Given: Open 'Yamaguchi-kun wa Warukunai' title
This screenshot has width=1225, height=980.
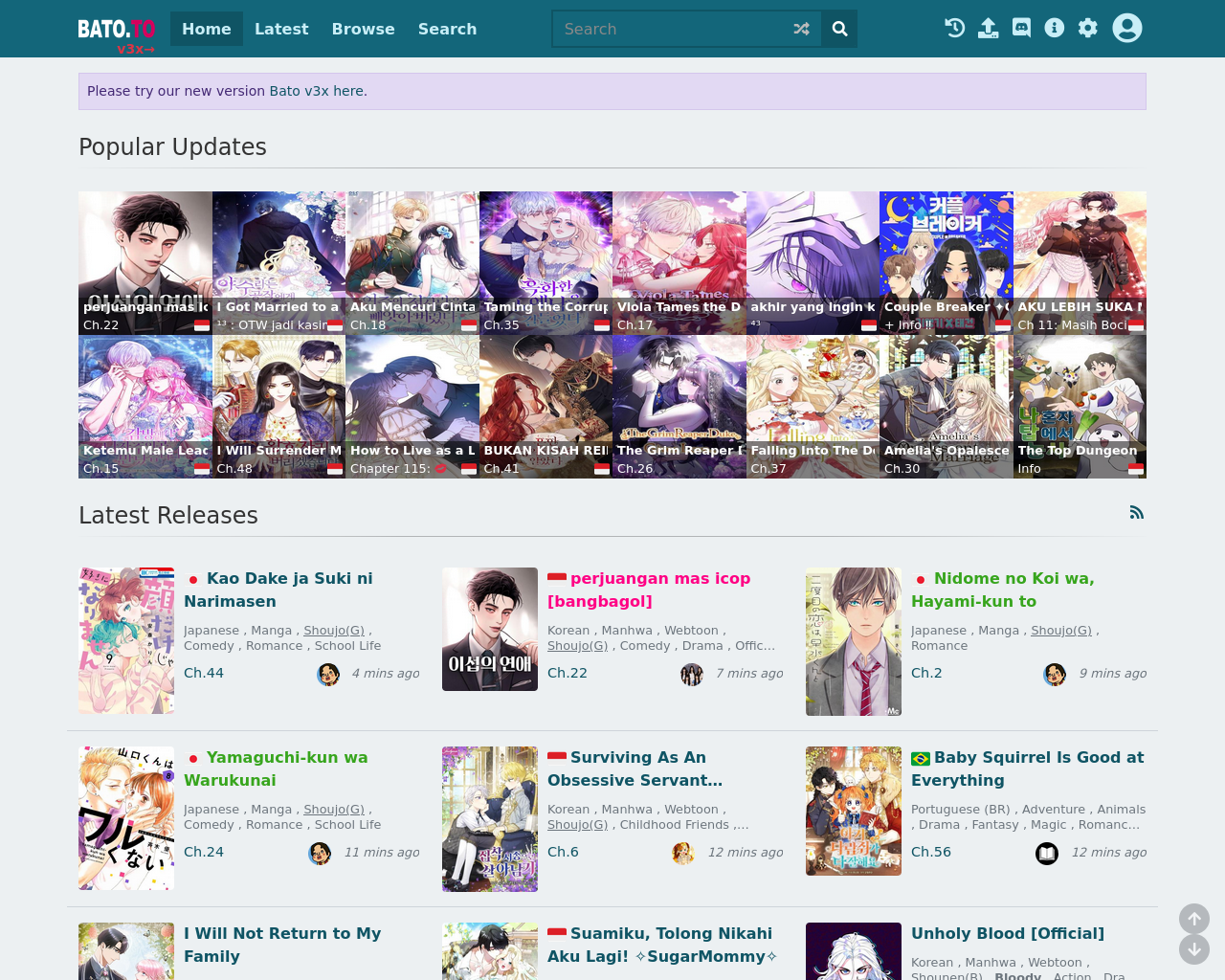Looking at the screenshot, I should point(276,768).
